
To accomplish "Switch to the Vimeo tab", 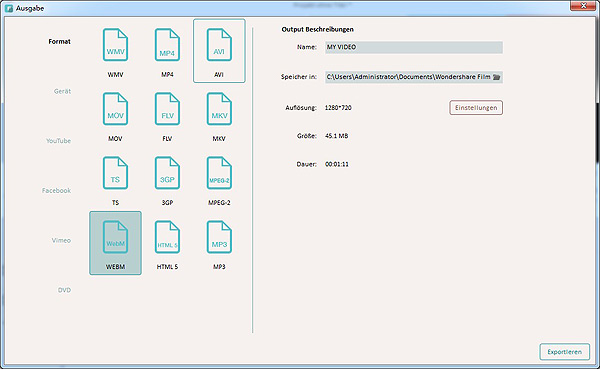I will point(61,240).
